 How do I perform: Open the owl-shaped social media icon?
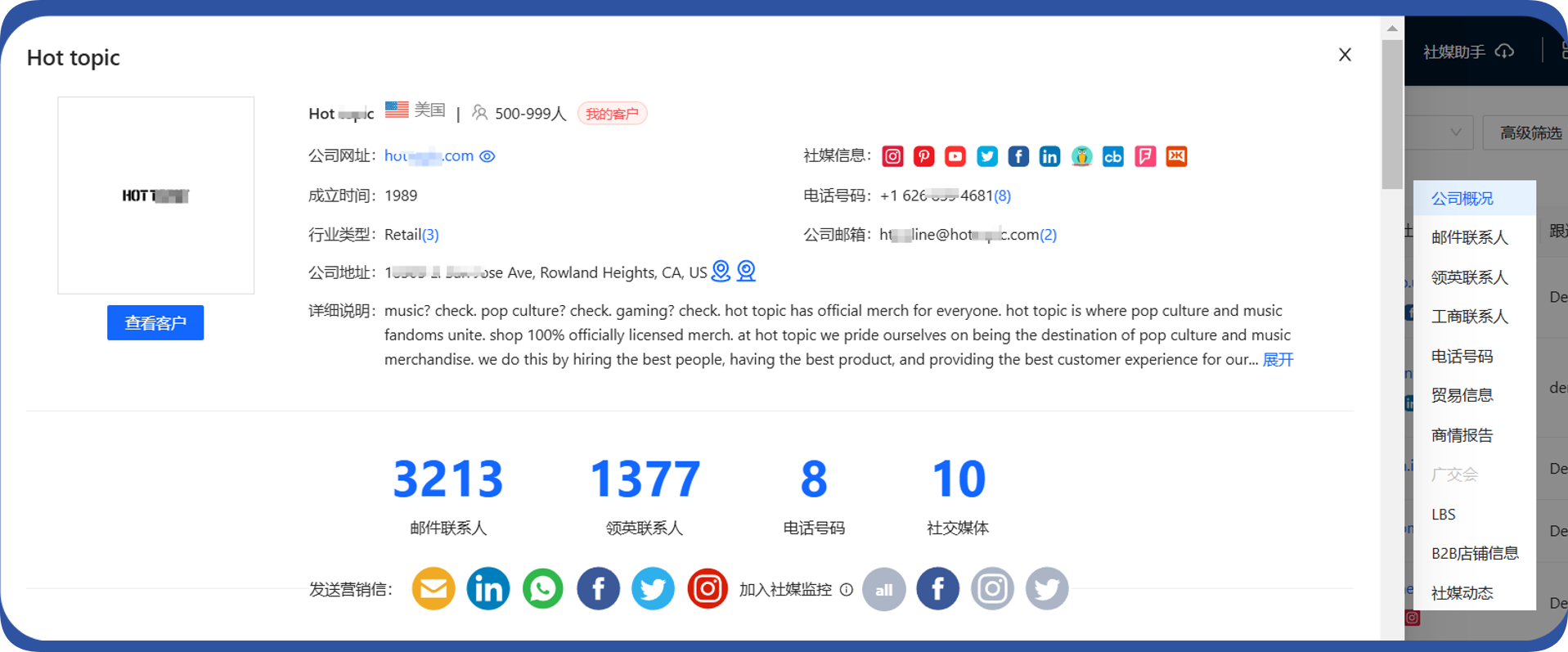pos(1081,156)
